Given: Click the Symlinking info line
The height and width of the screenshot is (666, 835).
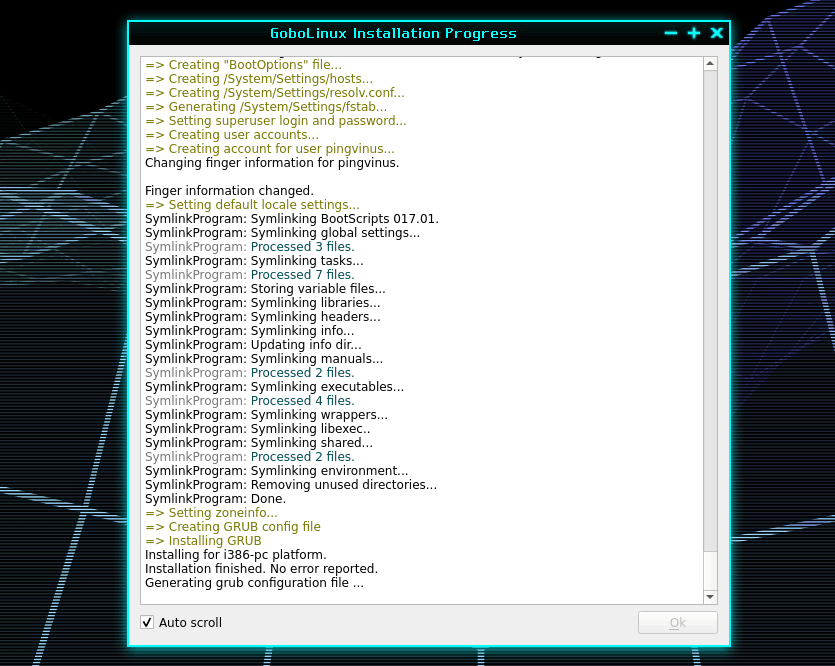Looking at the screenshot, I should [x=249, y=331].
